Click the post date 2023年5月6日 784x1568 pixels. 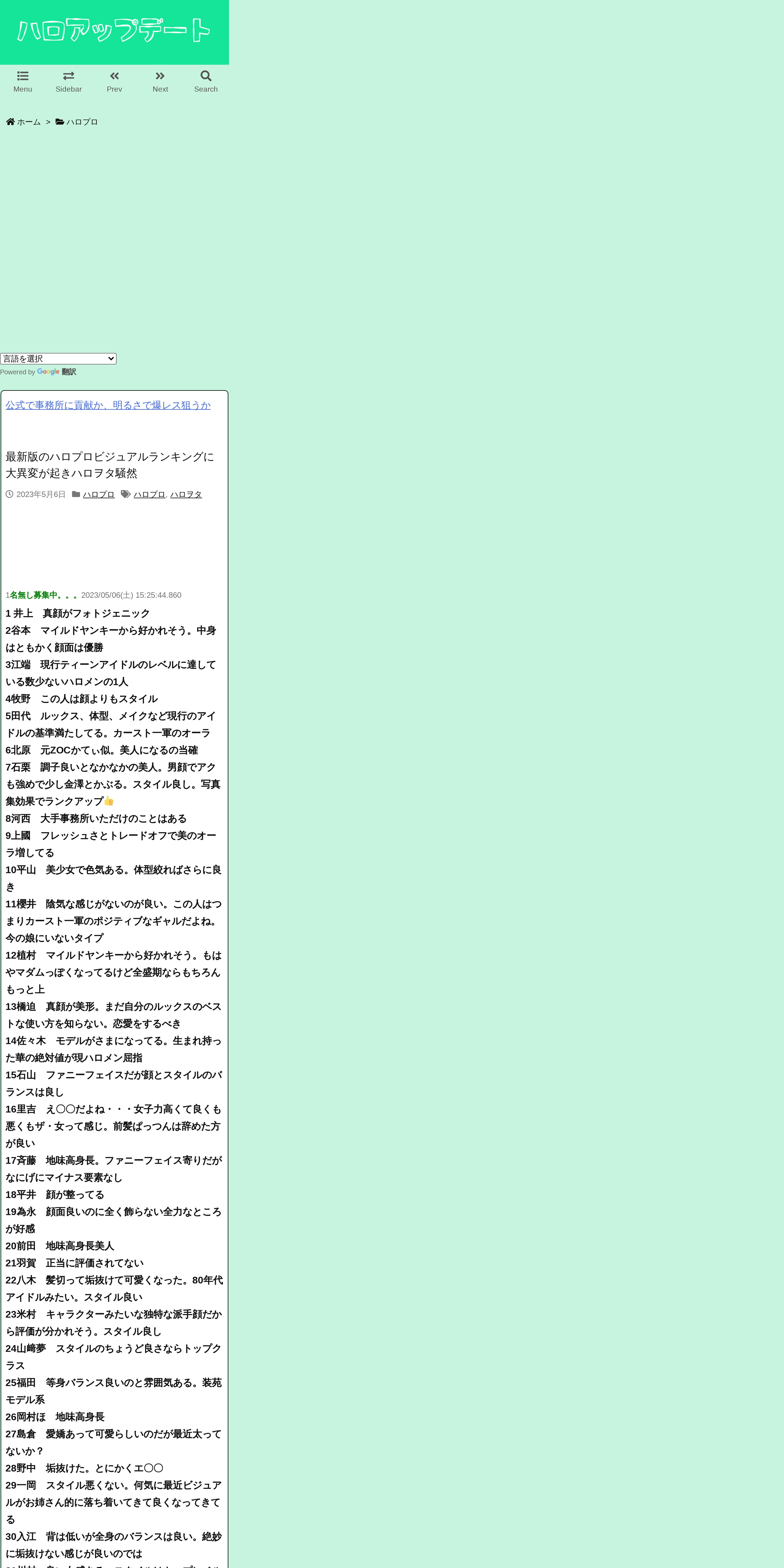coord(41,494)
